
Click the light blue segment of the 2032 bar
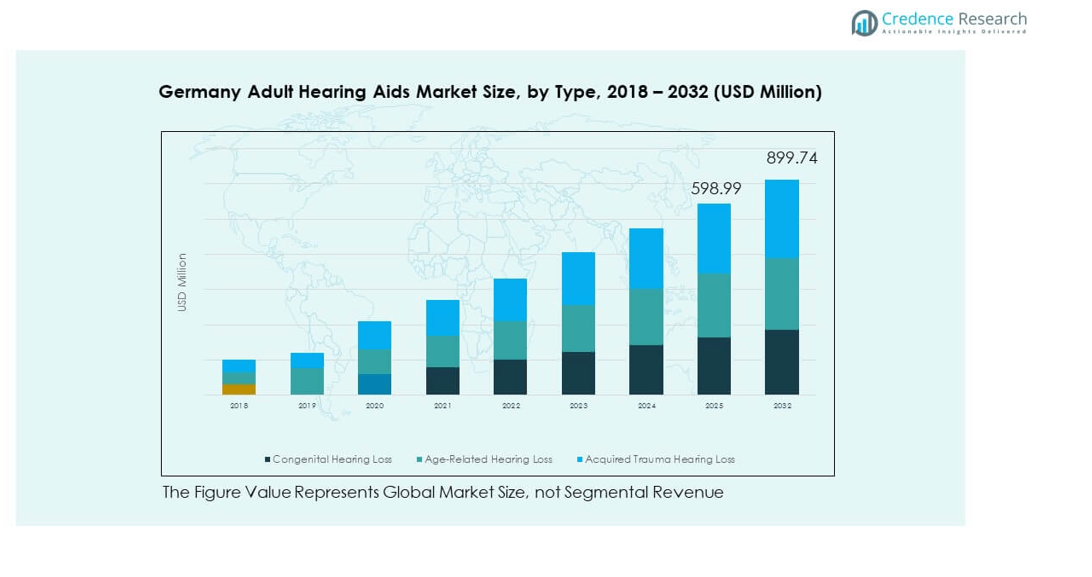point(782,219)
